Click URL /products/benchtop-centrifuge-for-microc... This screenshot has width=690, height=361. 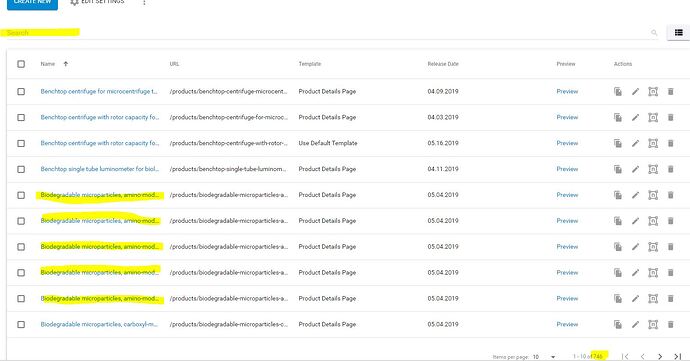[229, 118]
